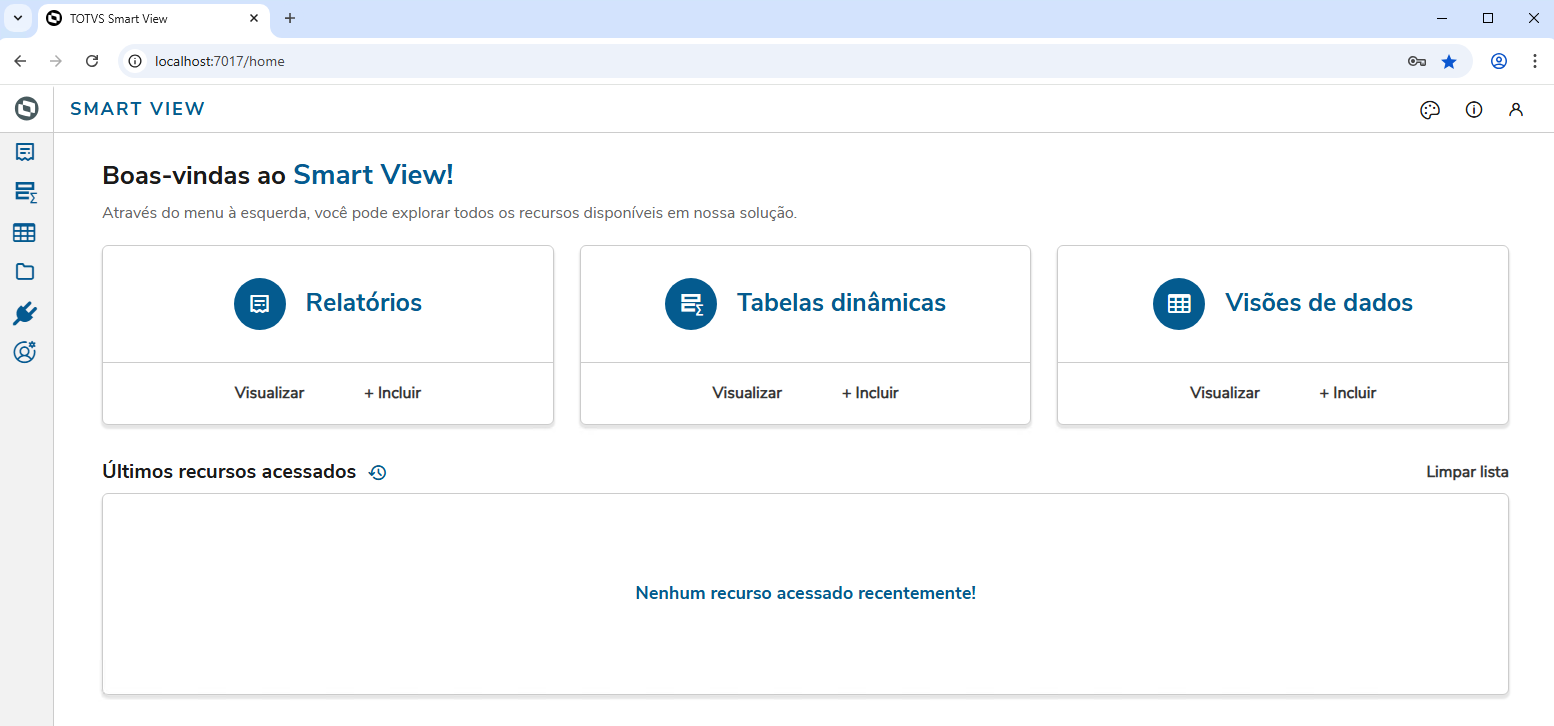Reload the page with the refresh icon
The image size is (1554, 726).
pyautogui.click(x=92, y=61)
